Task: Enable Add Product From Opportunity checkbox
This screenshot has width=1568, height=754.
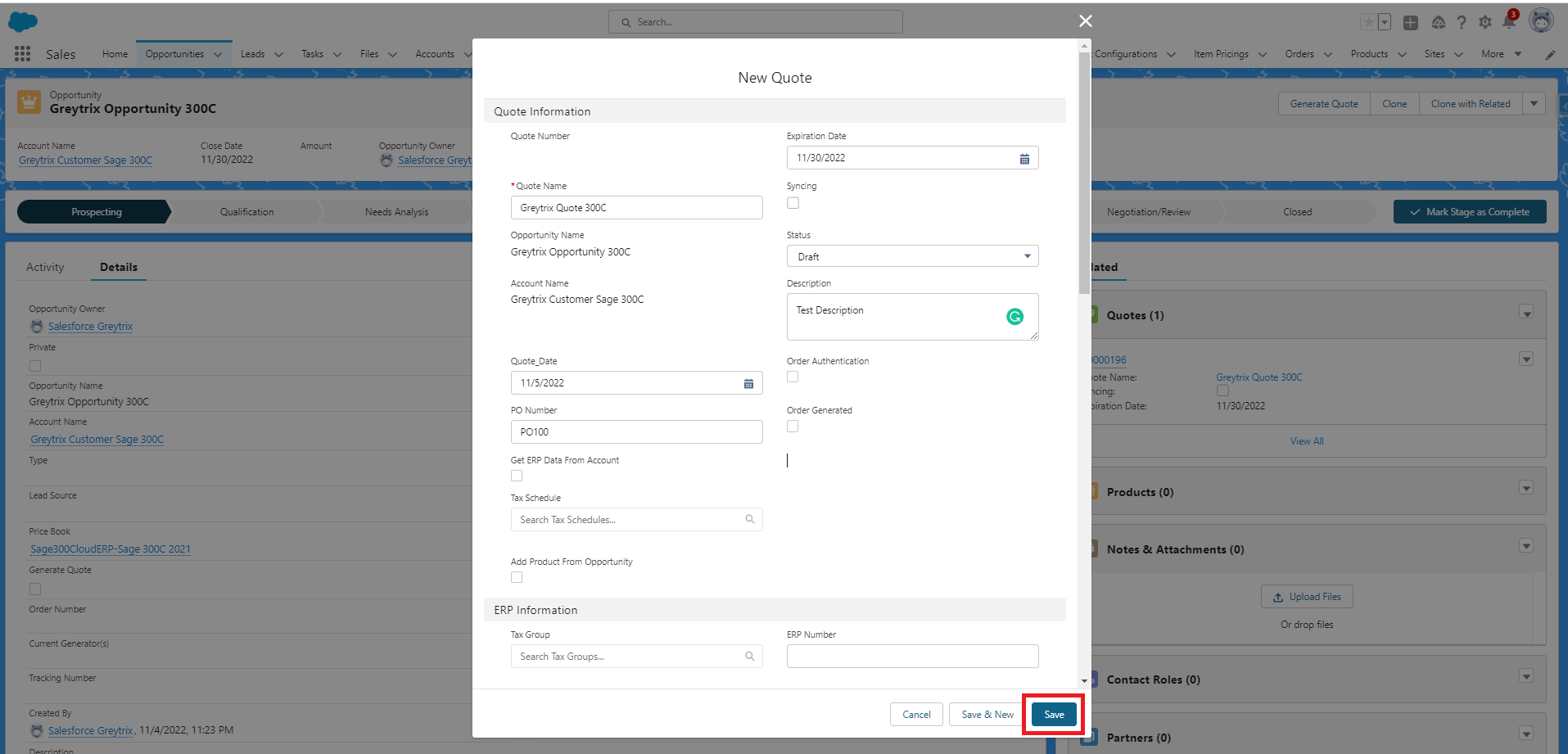Action: click(x=517, y=577)
